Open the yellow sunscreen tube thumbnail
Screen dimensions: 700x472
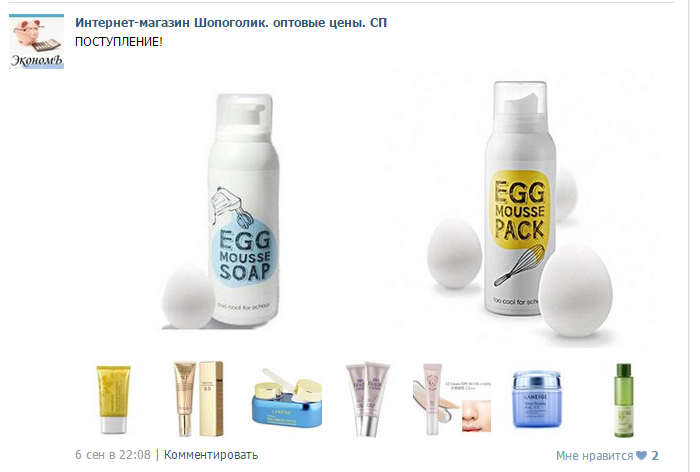[x=114, y=400]
